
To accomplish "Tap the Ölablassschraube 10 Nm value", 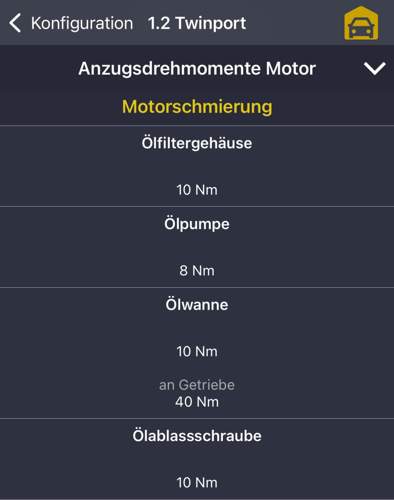I will (x=197, y=483).
